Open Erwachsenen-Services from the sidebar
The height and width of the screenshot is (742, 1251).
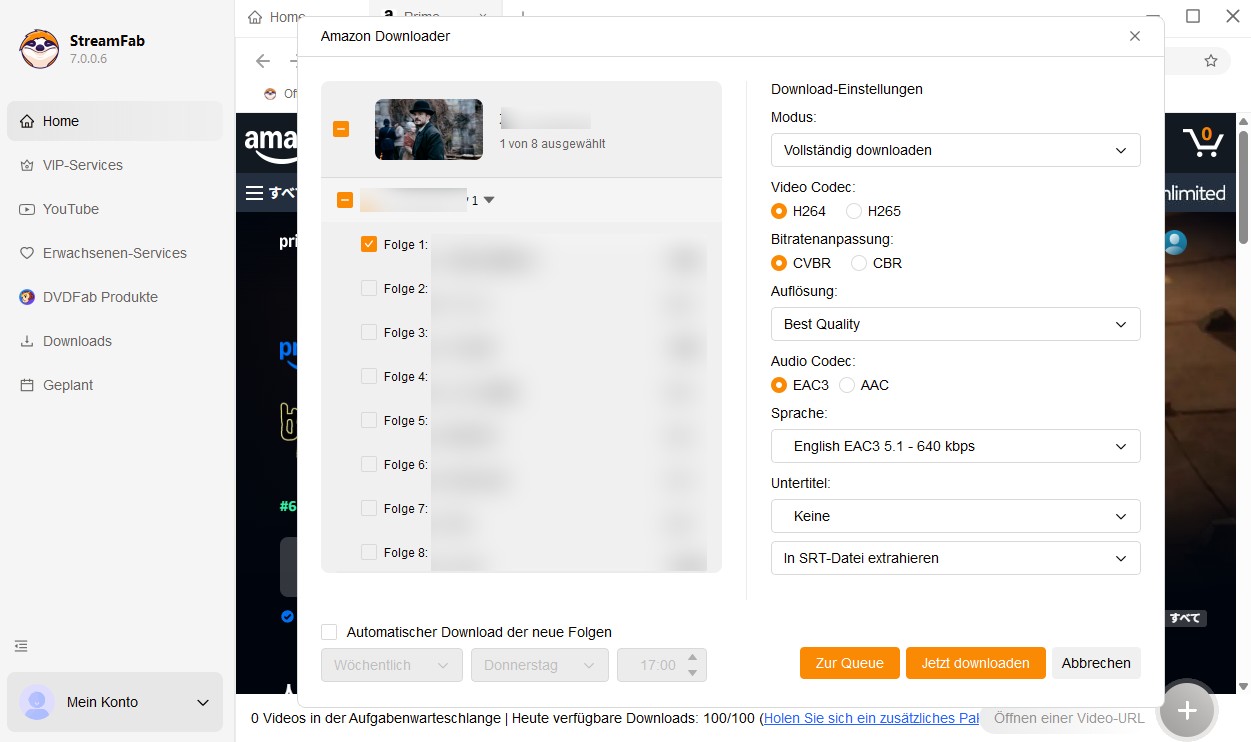click(112, 253)
